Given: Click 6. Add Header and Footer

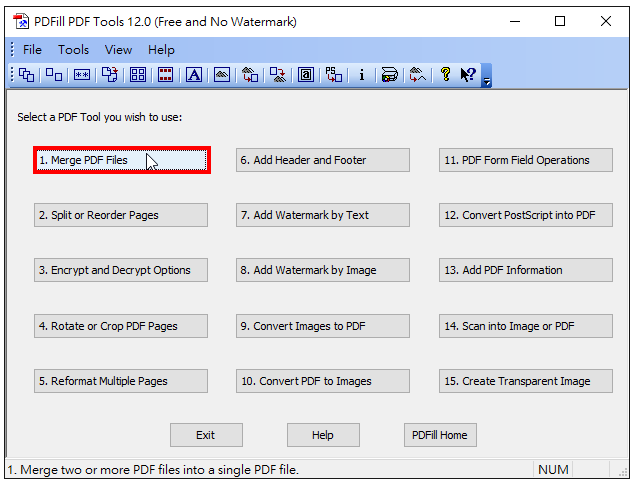Looking at the screenshot, I should pos(323,160).
